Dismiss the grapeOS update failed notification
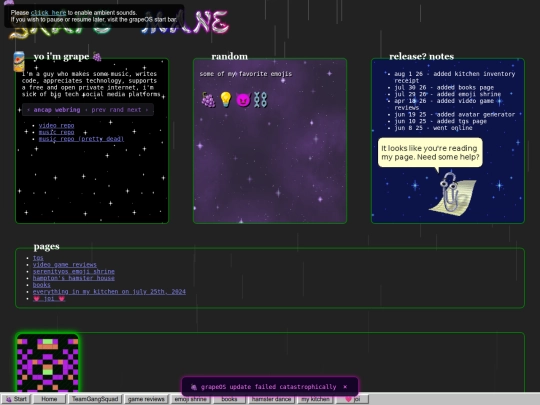This screenshot has width=540, height=405. (345, 387)
